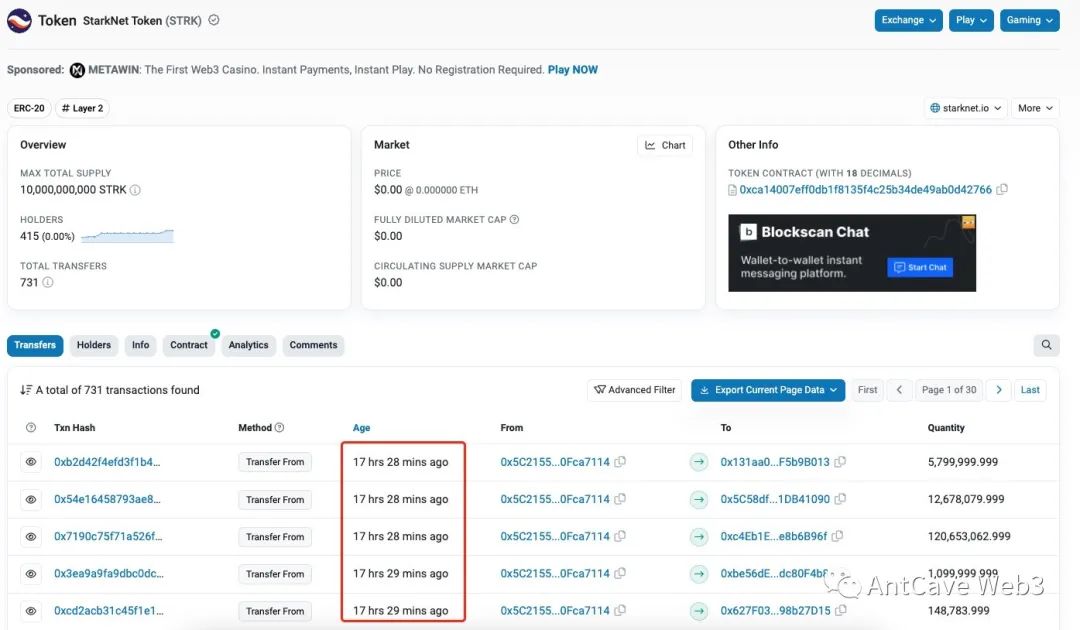
Task: Click quantity value 12,678,079.999
Action: tap(966, 499)
